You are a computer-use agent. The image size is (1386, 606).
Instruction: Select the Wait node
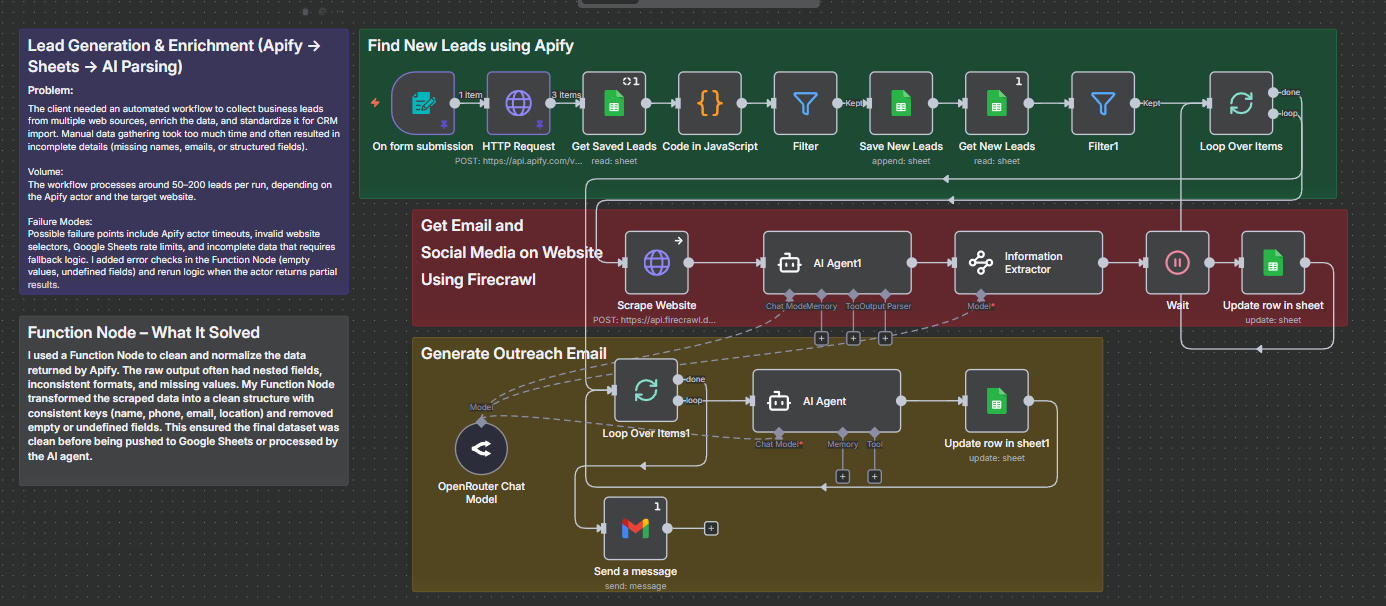tap(1177, 263)
